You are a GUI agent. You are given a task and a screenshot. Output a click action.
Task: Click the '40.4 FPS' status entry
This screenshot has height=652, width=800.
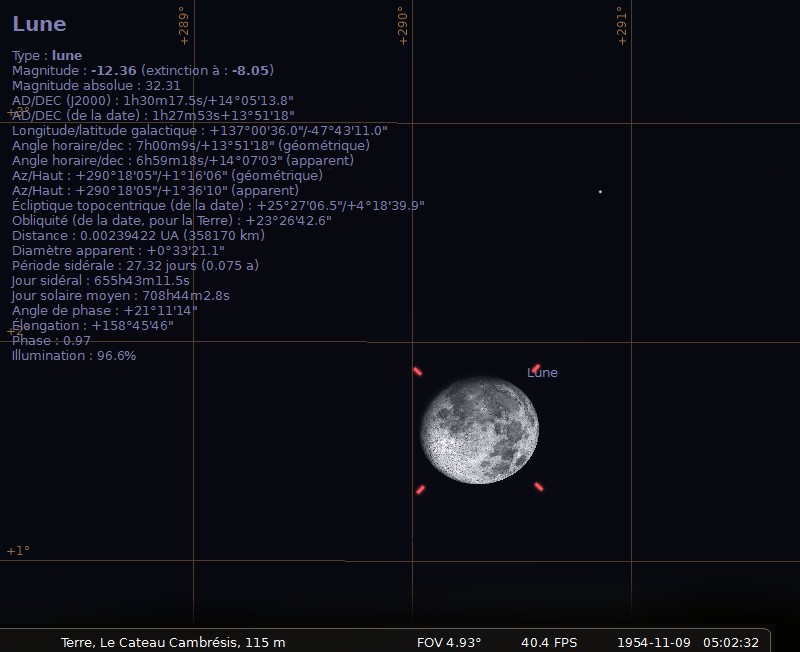(x=549, y=642)
